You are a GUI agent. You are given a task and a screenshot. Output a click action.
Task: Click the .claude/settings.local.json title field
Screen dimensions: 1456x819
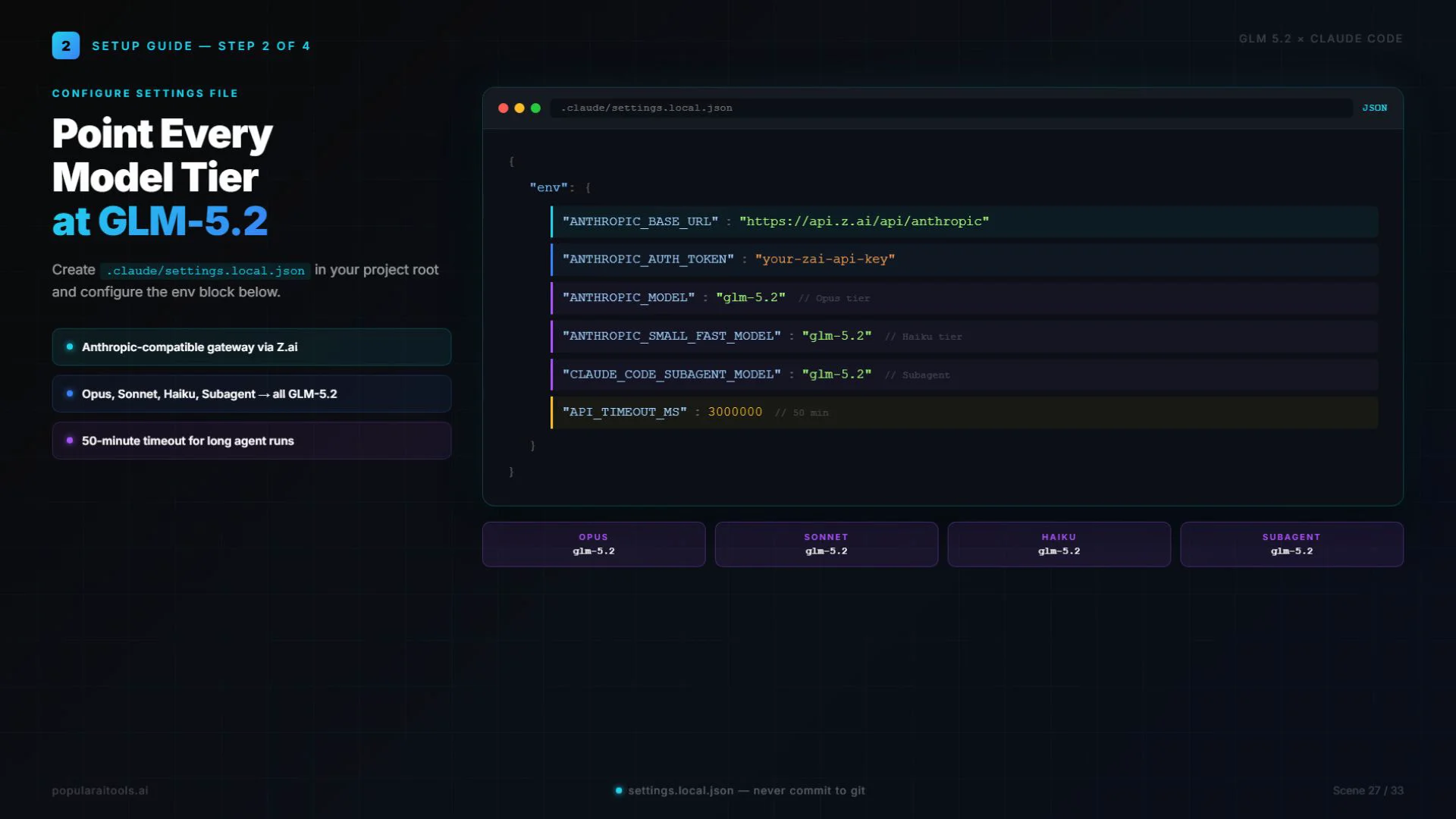[x=951, y=108]
